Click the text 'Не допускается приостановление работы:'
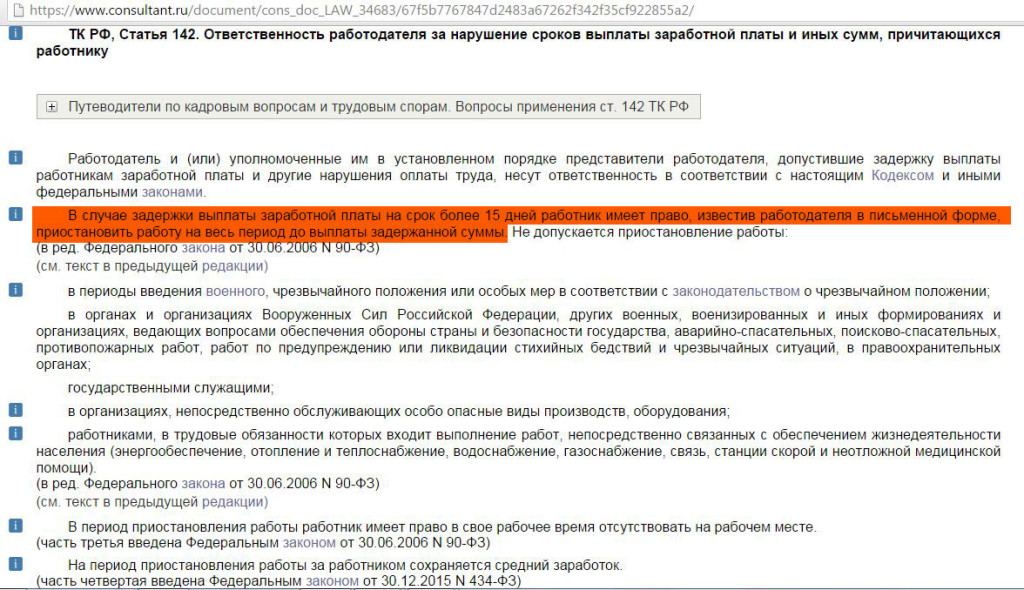1024x590 pixels. (x=650, y=232)
